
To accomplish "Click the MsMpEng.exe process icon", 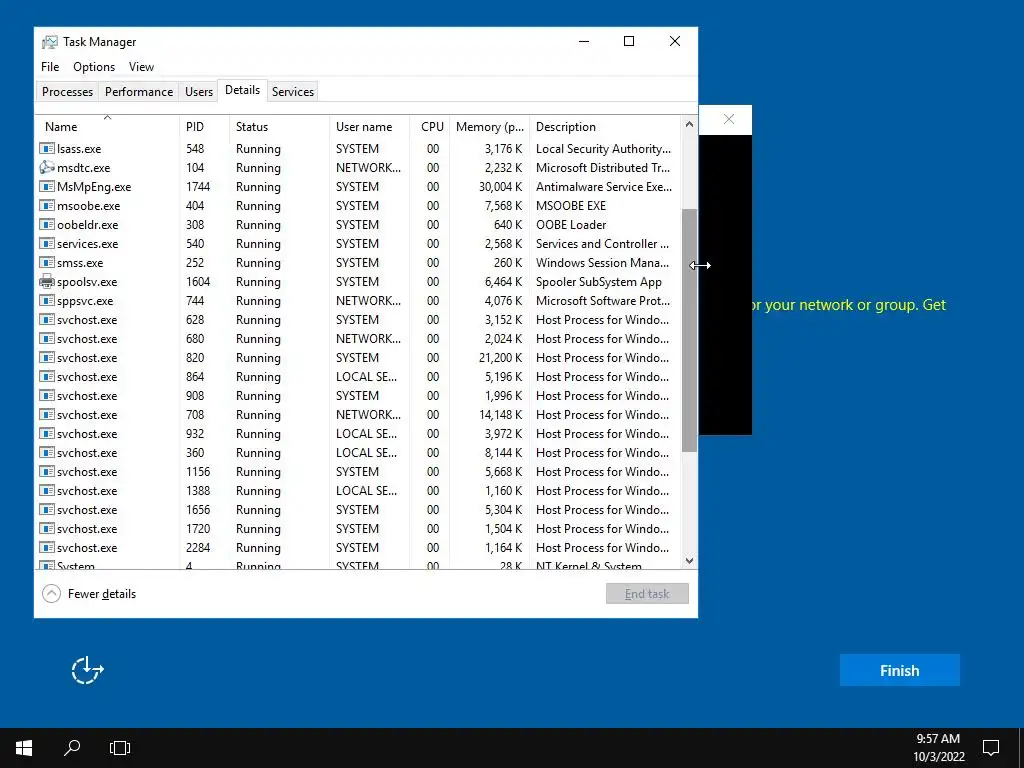I will click(x=46, y=187).
